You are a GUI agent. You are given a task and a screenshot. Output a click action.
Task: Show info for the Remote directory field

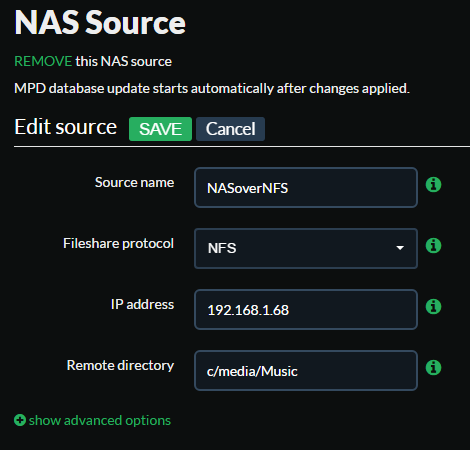tap(433, 367)
